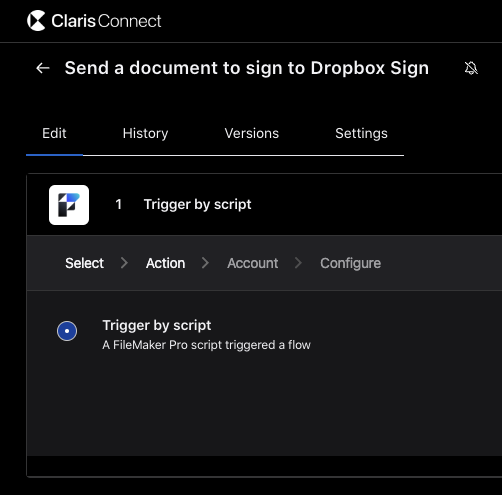
Task: Toggle the muted notification bell icon
Action: pyautogui.click(x=471, y=68)
